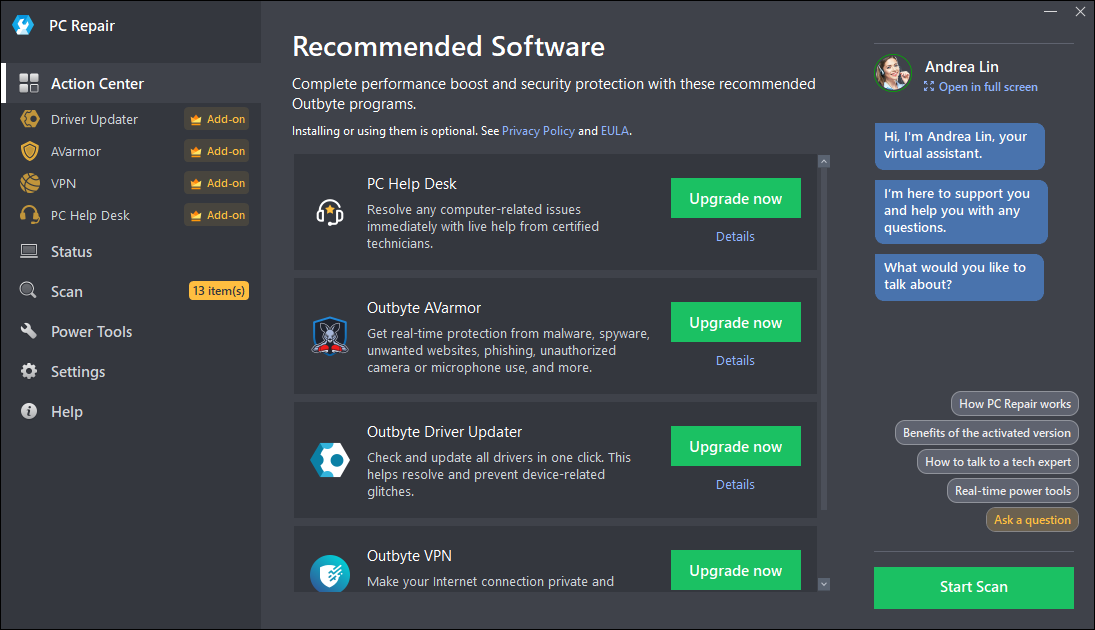Click the Scan magnifier icon
This screenshot has width=1095, height=630.
coord(28,291)
